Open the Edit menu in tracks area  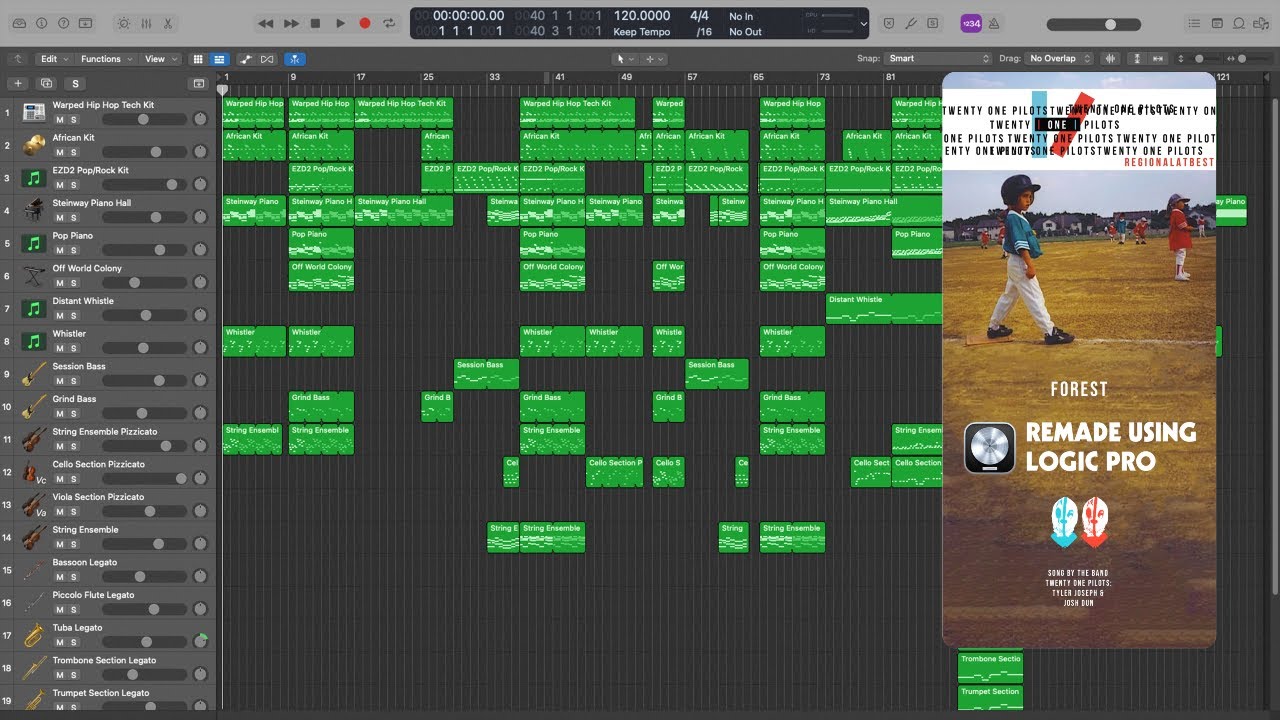[x=53, y=59]
